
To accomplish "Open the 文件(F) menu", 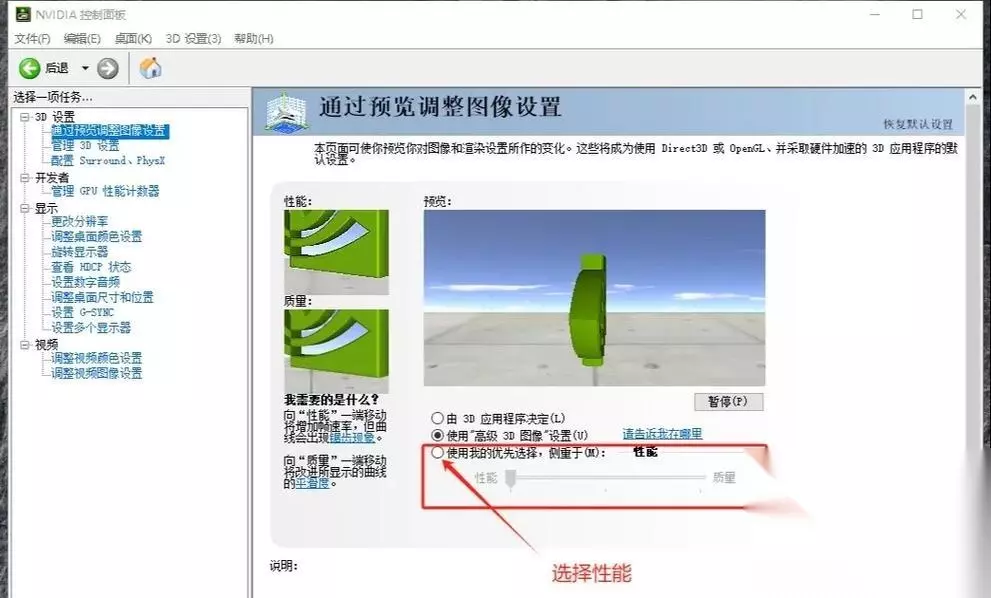I will (x=32, y=39).
